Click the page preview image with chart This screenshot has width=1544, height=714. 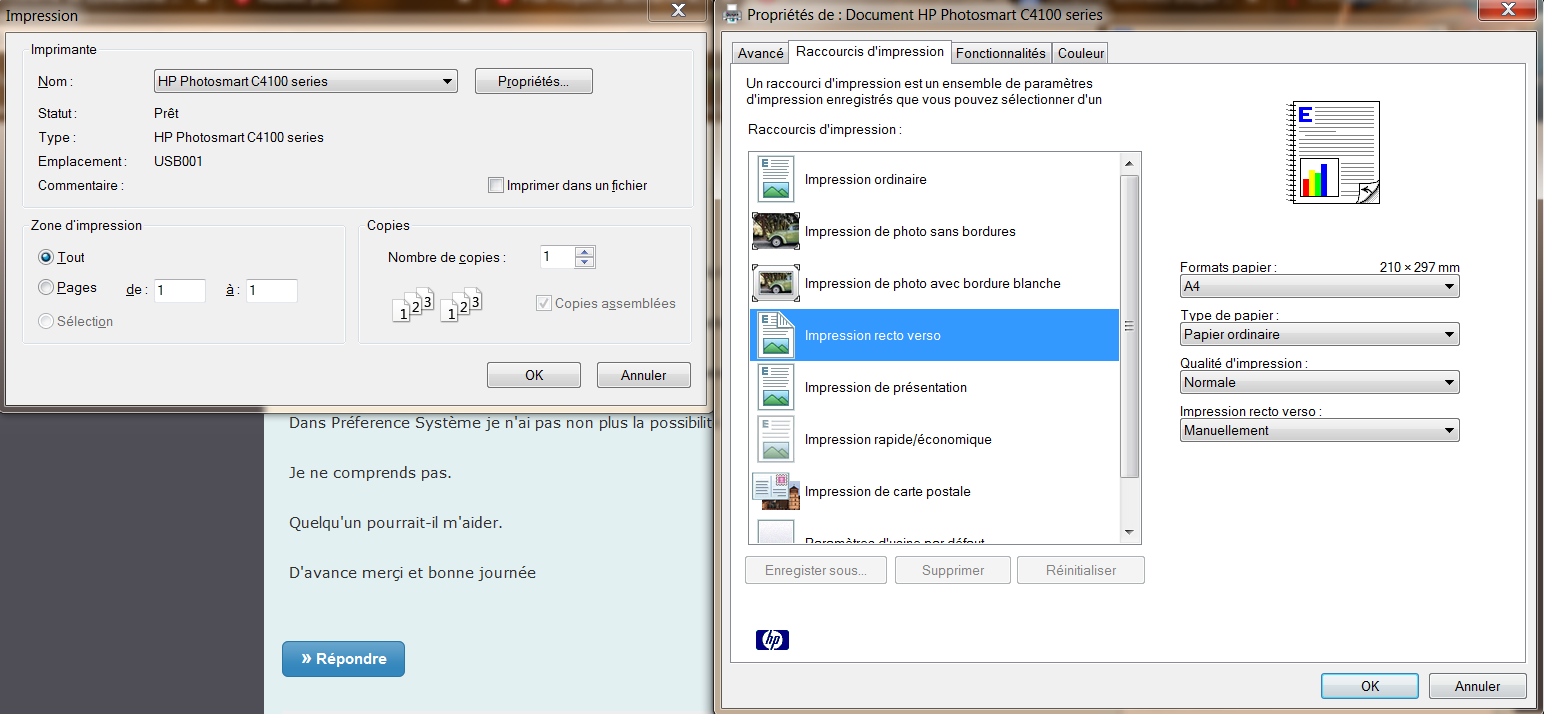(1332, 152)
